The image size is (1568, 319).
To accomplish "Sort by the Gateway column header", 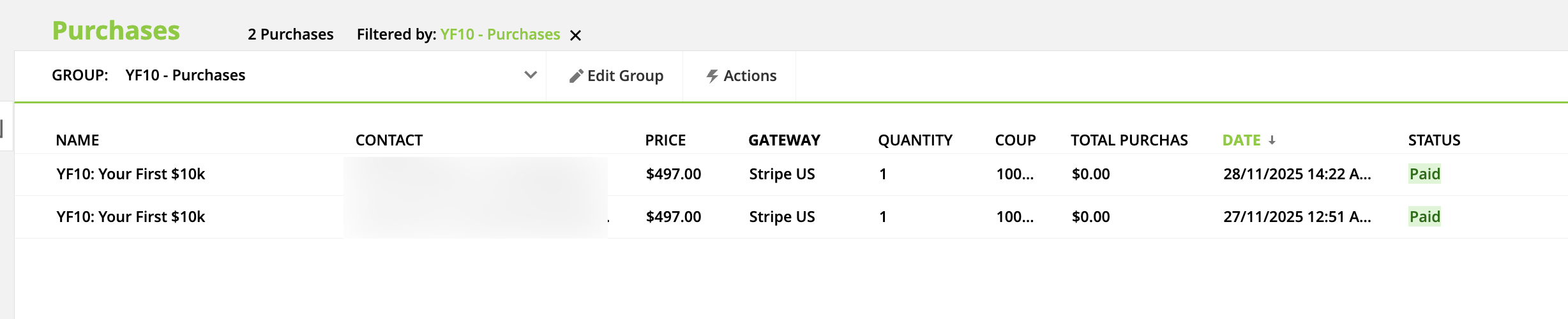I will (x=784, y=140).
